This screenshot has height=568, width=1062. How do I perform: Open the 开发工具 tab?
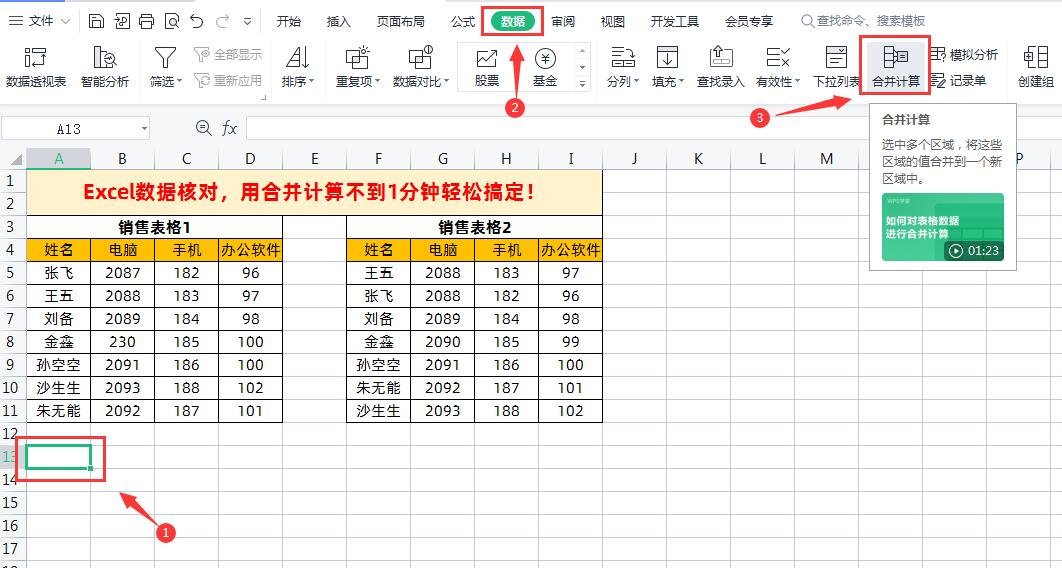tap(675, 22)
